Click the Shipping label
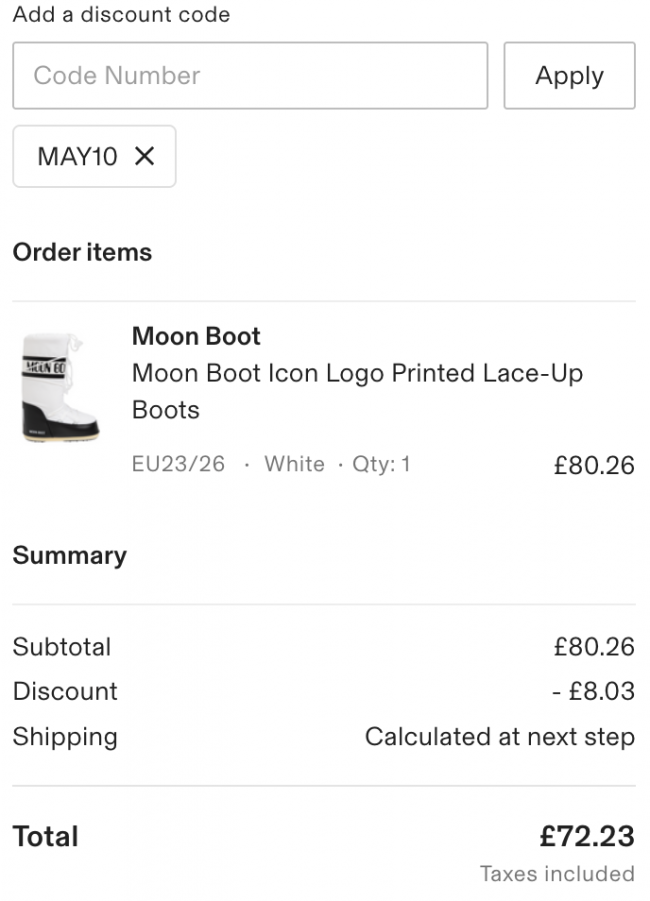This screenshot has height=901, width=650. (x=65, y=737)
